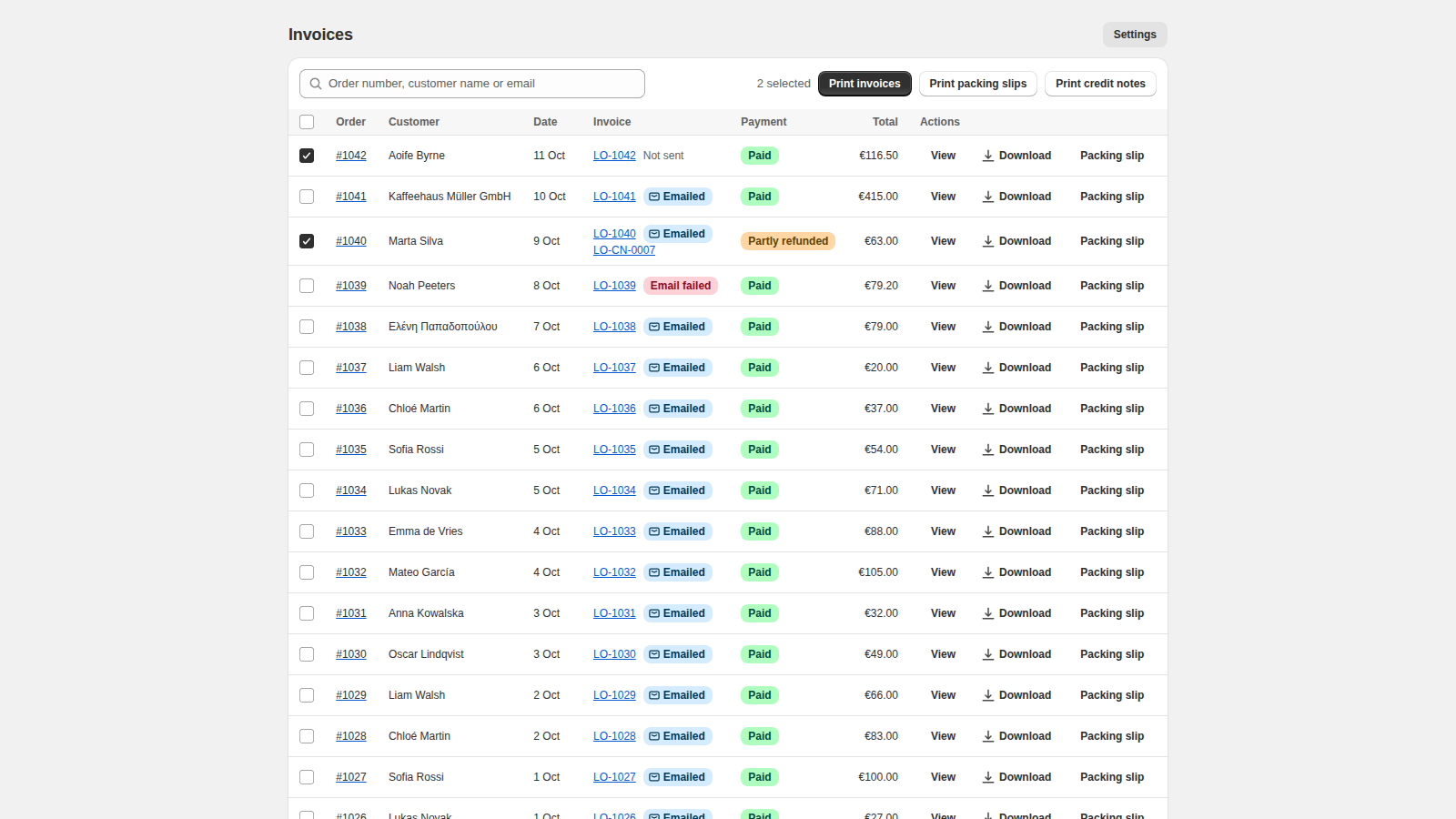Click download icon for Mateo García order
Screen dimensions: 1456x819
988,572
